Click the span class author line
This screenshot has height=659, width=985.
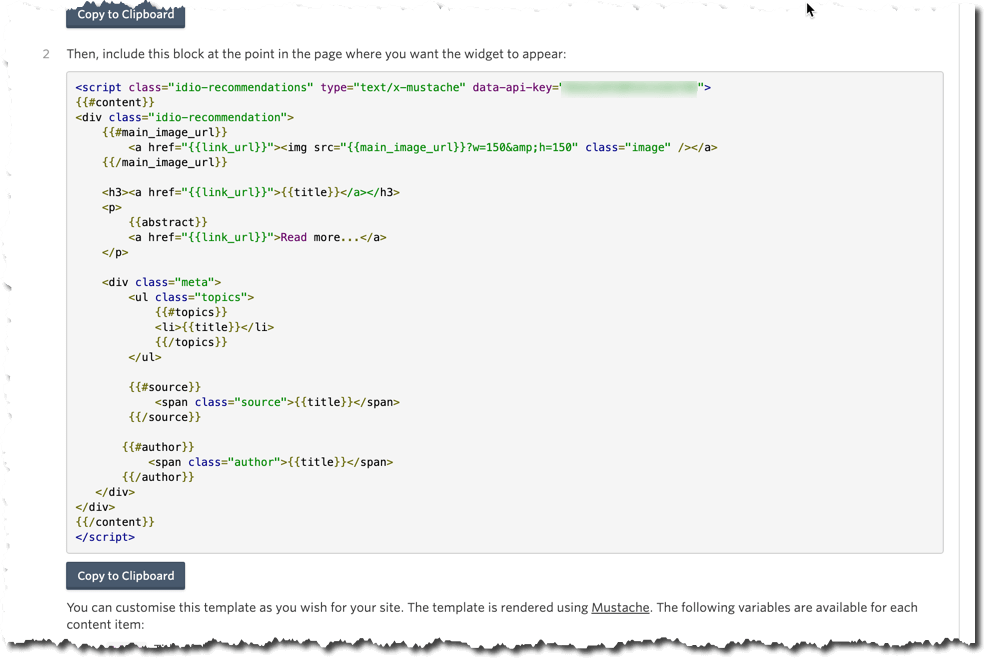pos(270,462)
